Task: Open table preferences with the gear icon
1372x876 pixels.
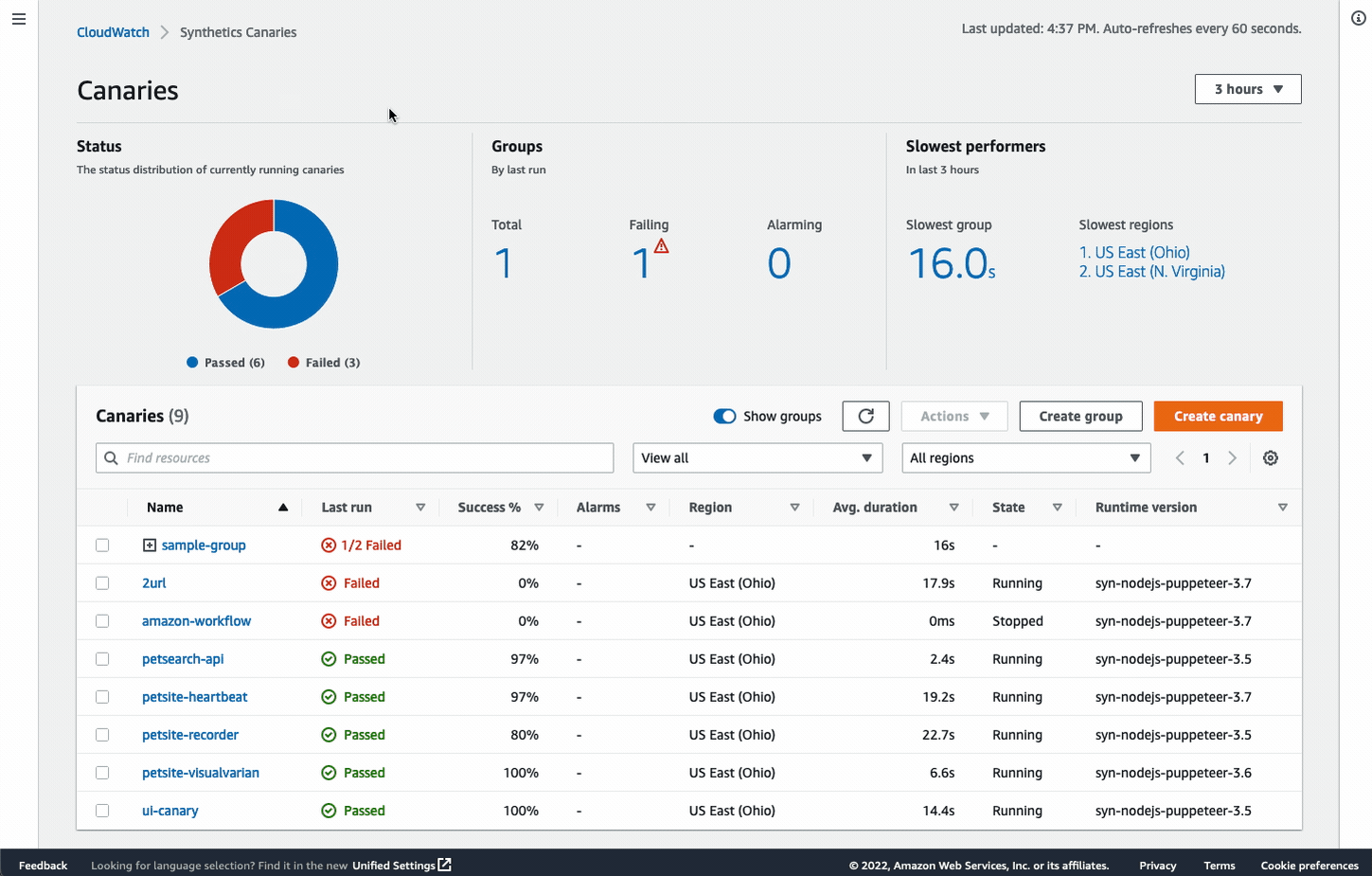Action: [1270, 457]
